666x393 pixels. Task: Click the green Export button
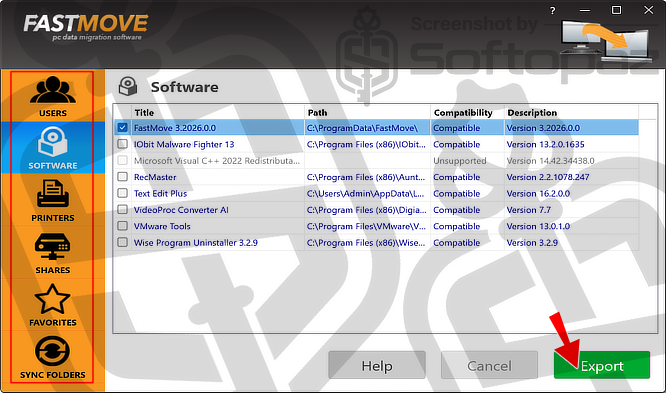pos(602,365)
